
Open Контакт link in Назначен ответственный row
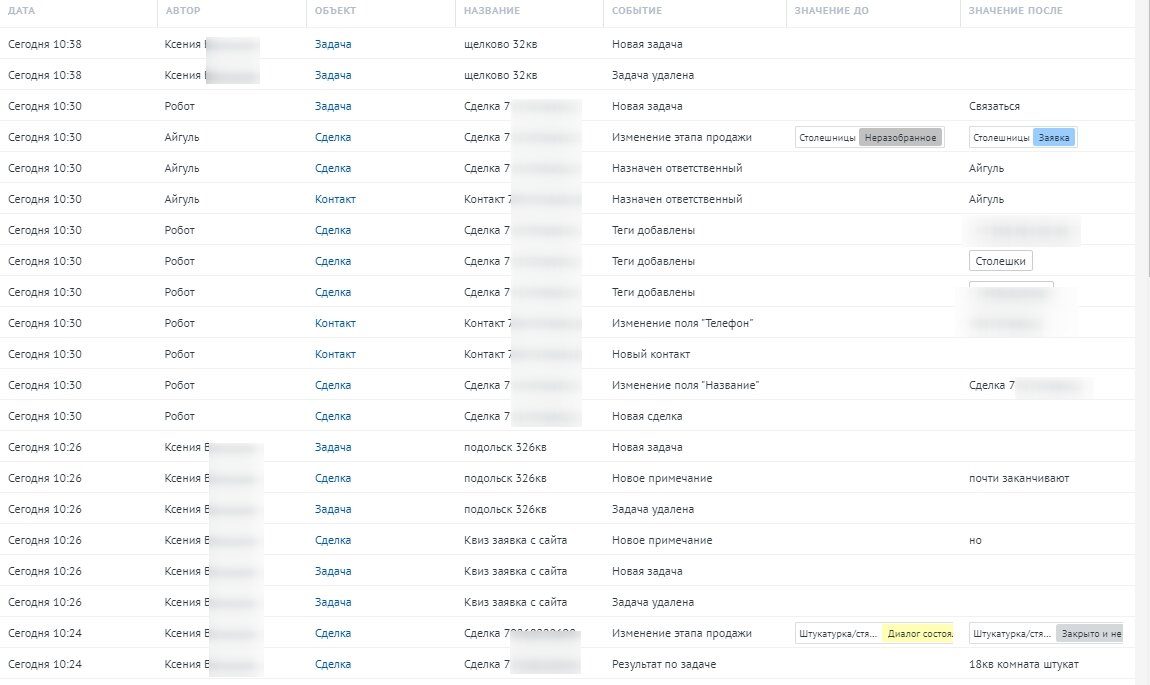(x=335, y=199)
